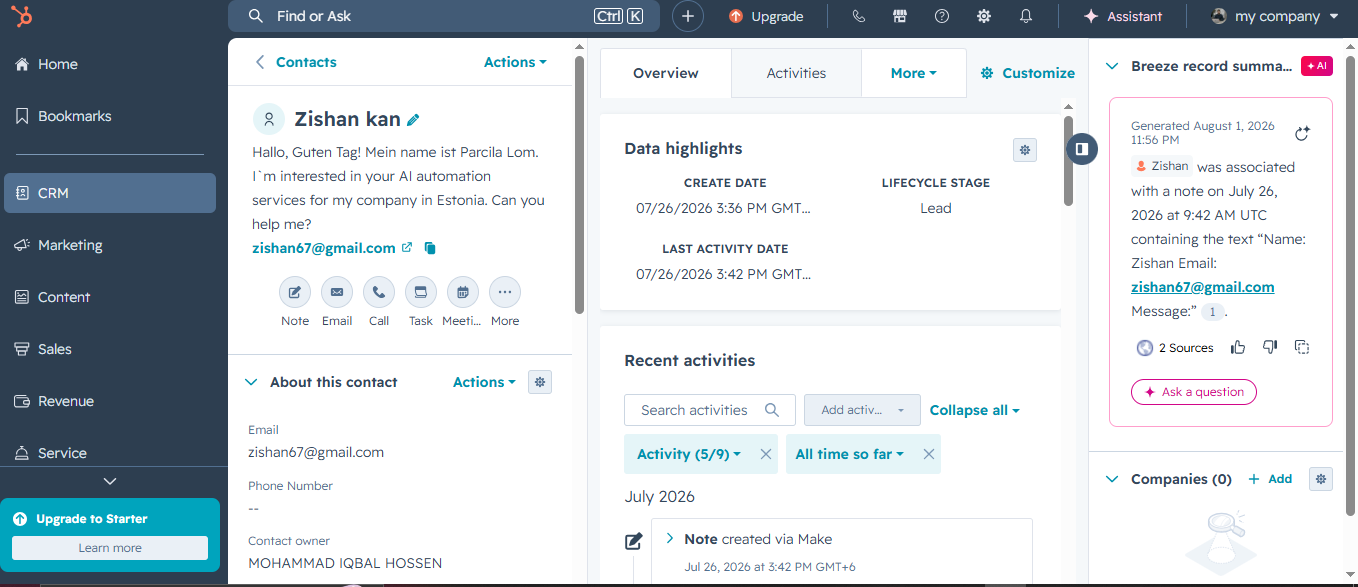This screenshot has height=587, width=1358.
Task: Open Sales in sidebar
Action: (110, 349)
